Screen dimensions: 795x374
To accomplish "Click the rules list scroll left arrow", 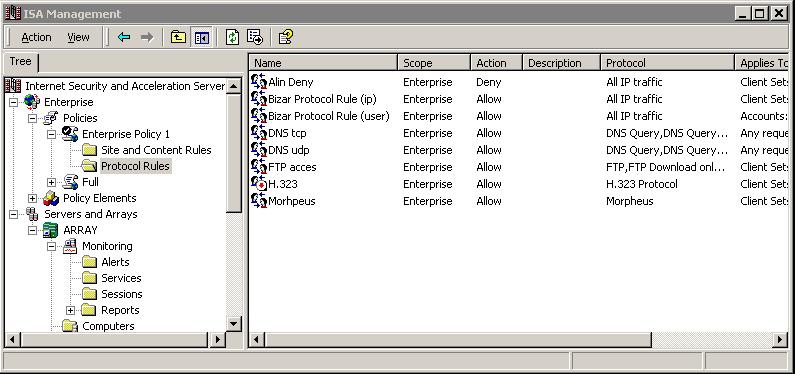I will 256,340.
